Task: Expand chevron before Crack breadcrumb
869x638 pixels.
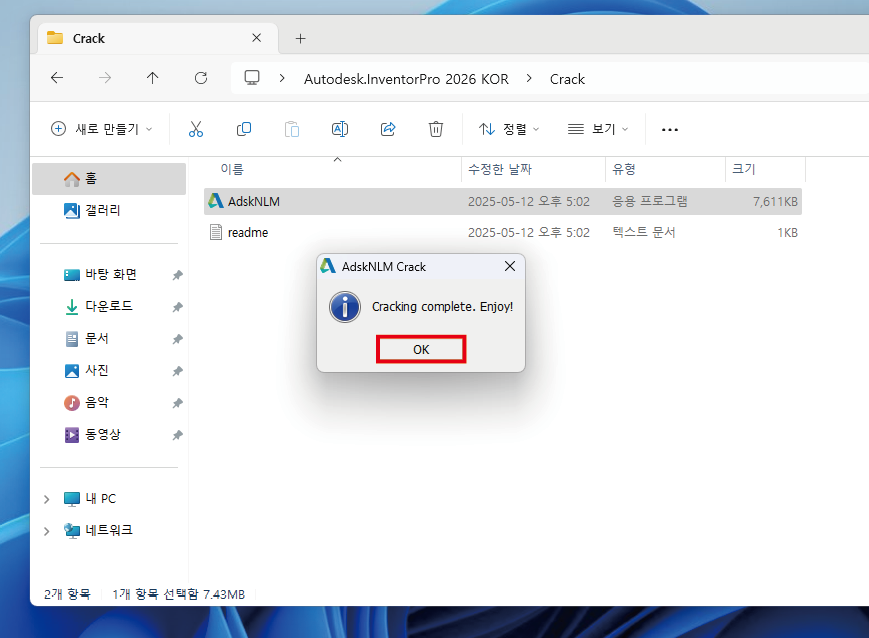Action: coord(529,78)
